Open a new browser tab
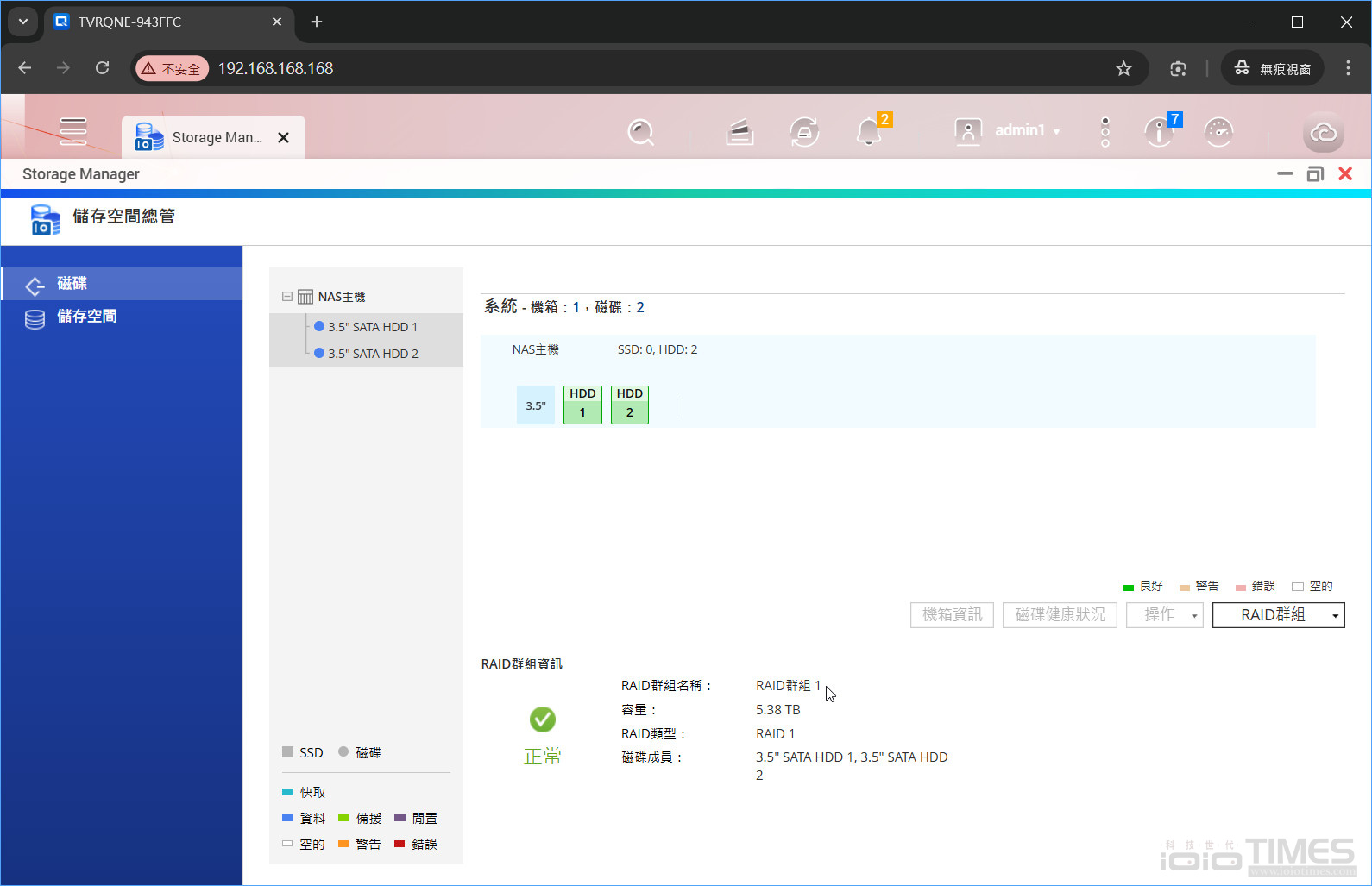Viewport: 1372px width, 886px height. coord(317,22)
